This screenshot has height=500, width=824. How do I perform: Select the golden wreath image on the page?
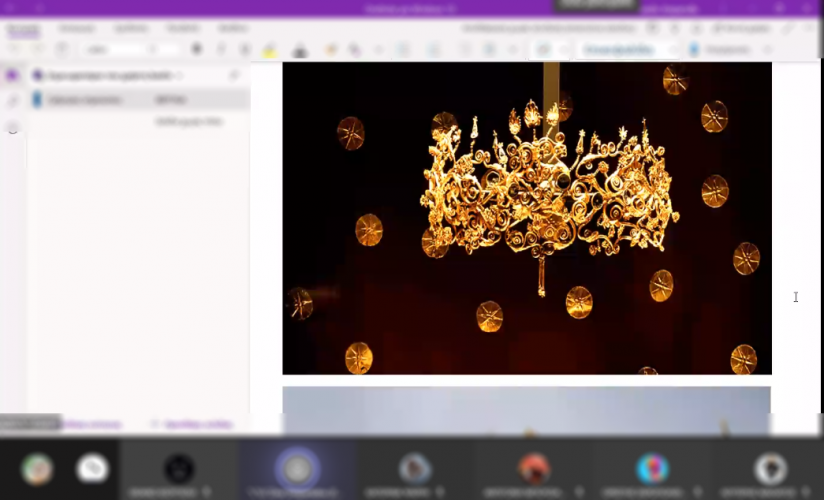point(526,218)
